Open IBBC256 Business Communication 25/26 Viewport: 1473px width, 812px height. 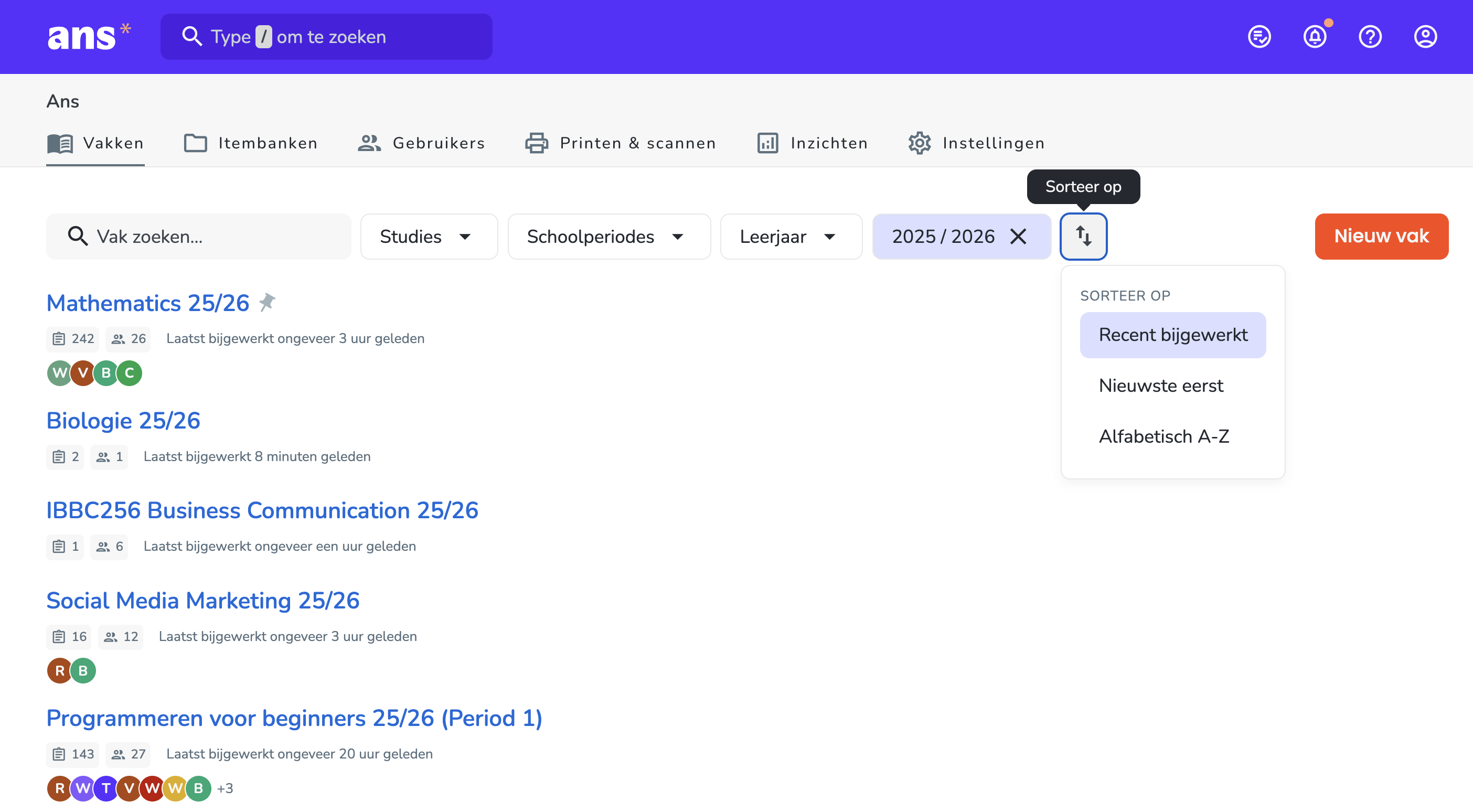[x=262, y=510]
